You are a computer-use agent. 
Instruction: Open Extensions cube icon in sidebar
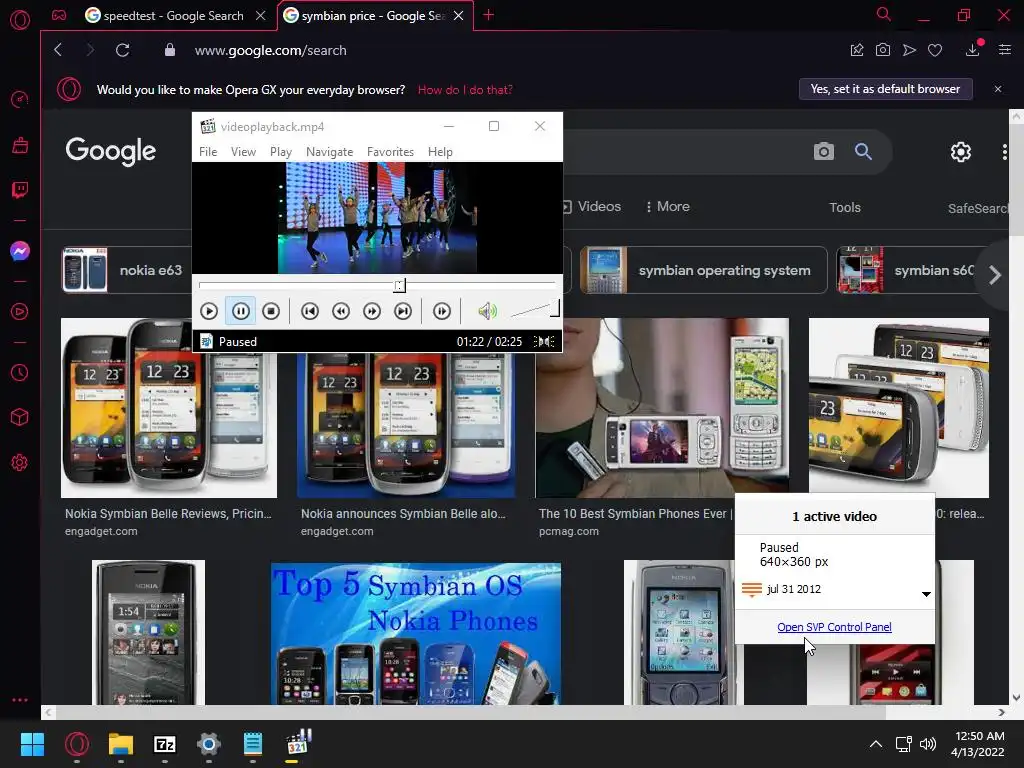click(x=20, y=417)
